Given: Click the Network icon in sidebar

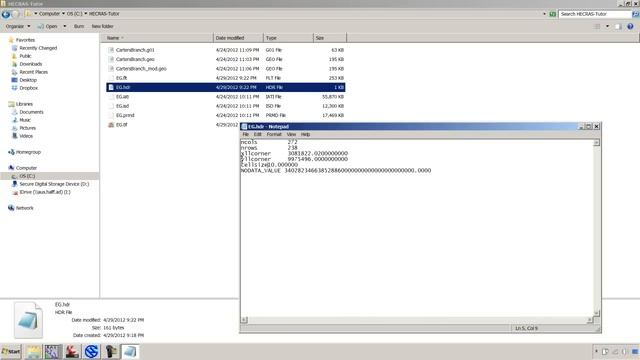Looking at the screenshot, I should click(11, 208).
